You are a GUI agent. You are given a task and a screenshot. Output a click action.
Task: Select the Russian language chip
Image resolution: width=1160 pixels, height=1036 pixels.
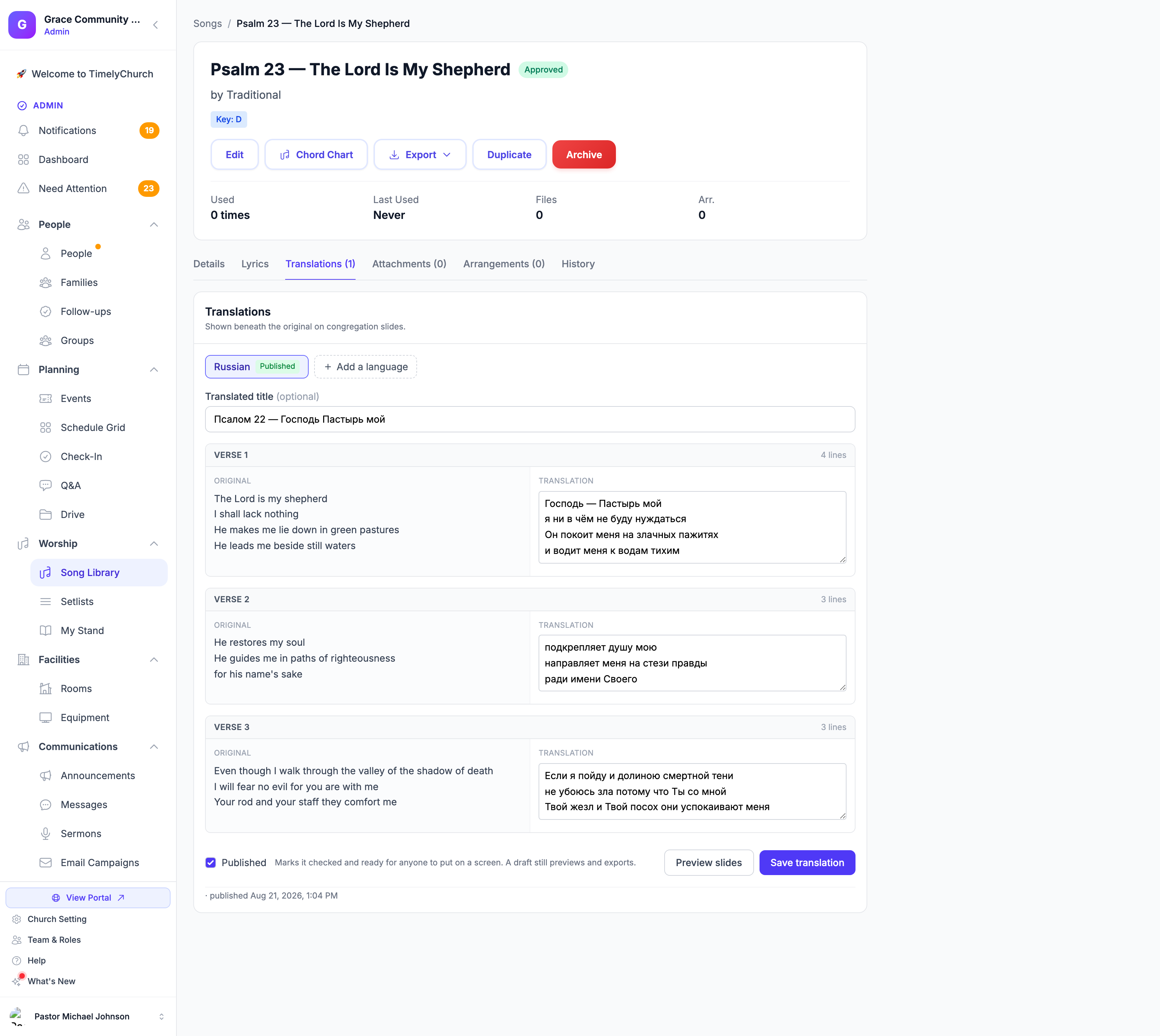pyautogui.click(x=257, y=367)
